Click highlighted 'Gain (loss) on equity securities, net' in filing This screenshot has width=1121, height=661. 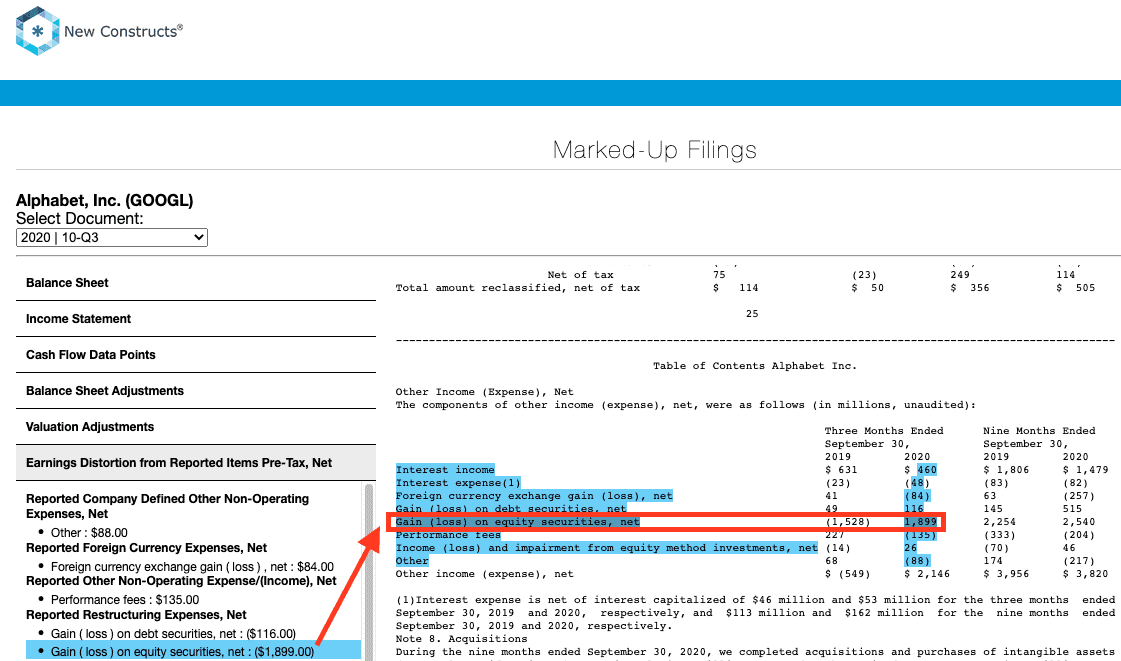(x=518, y=522)
